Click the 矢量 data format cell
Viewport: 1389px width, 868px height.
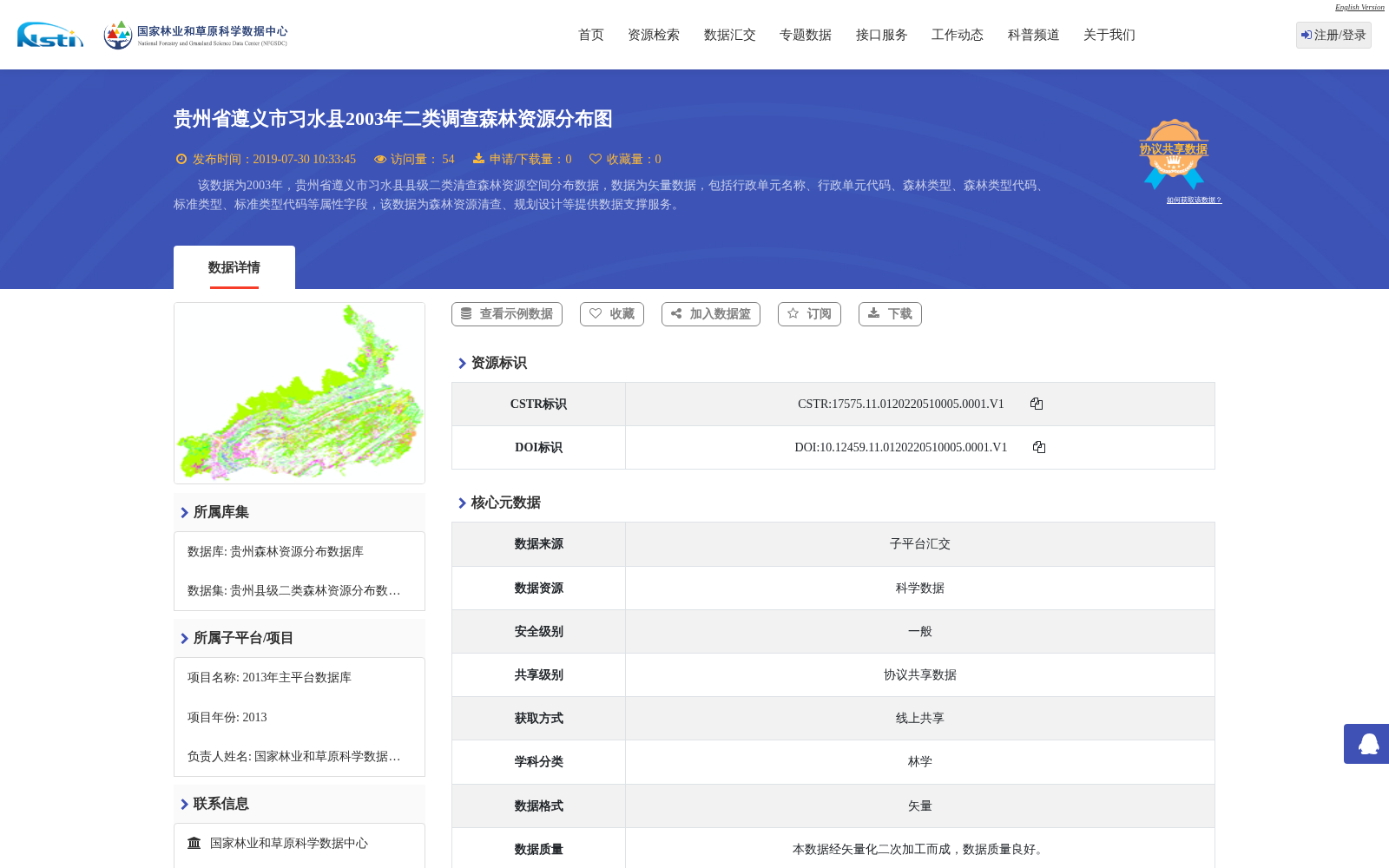tap(920, 806)
